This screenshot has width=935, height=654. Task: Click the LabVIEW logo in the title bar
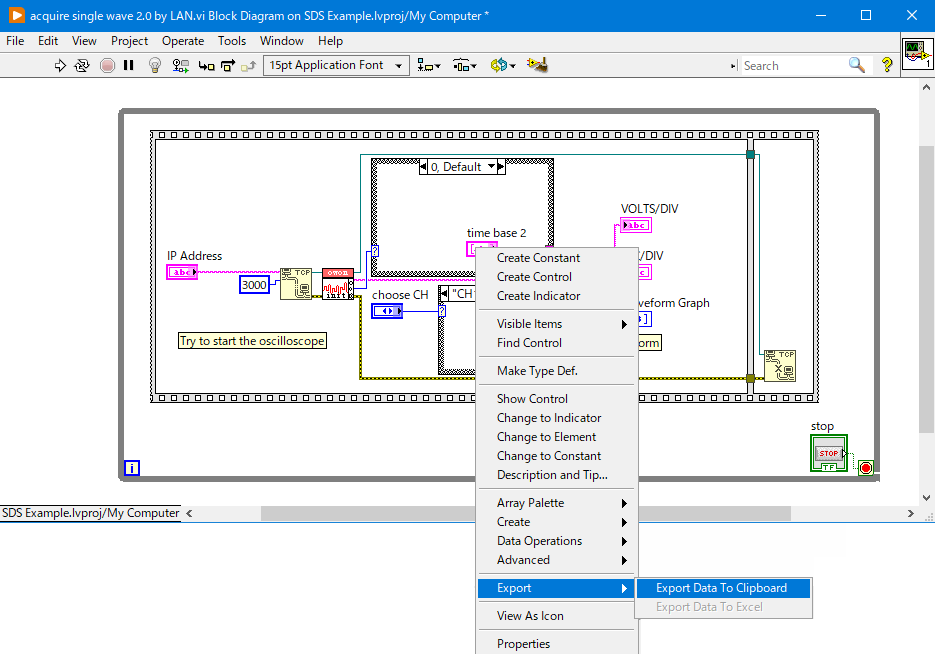pyautogui.click(x=17, y=16)
